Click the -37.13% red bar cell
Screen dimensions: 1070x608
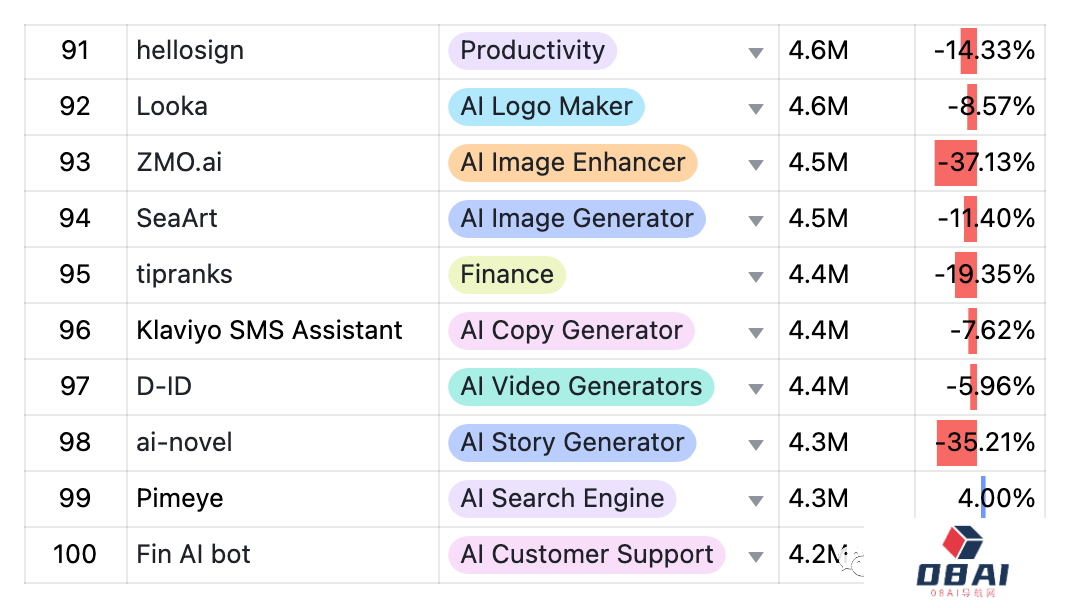(984, 163)
